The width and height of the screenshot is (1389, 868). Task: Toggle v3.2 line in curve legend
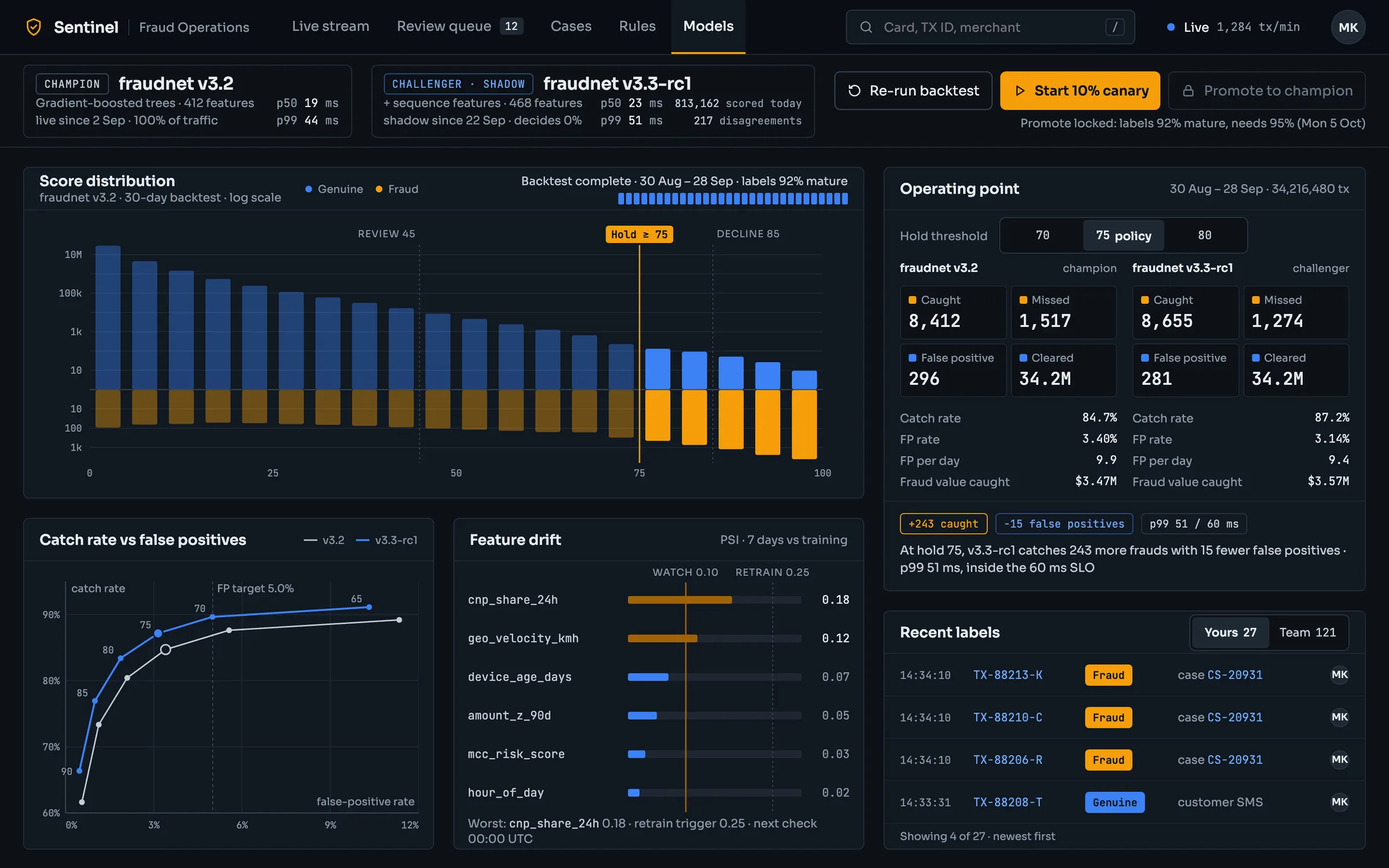point(324,540)
